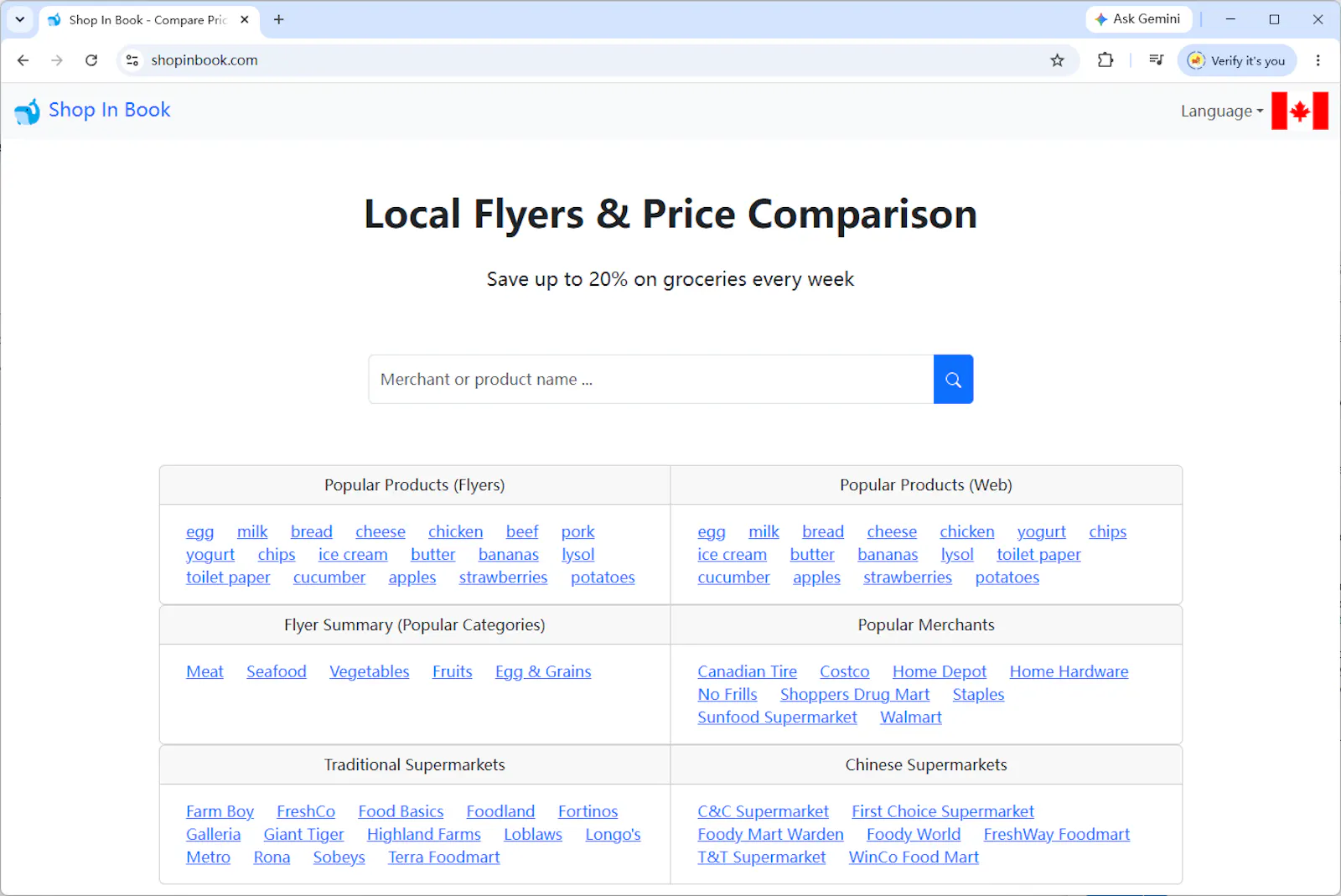The image size is (1341, 896).
Task: Open the Meat category link
Action: [205, 671]
